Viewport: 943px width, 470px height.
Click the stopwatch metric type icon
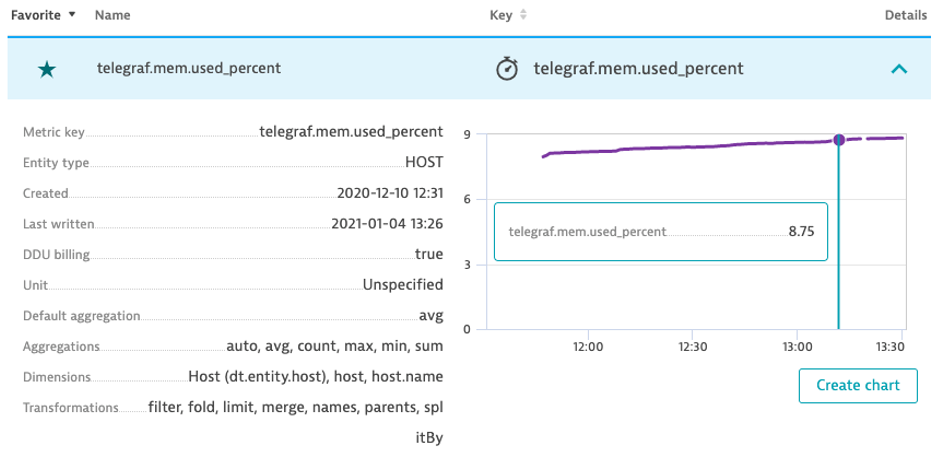(507, 69)
